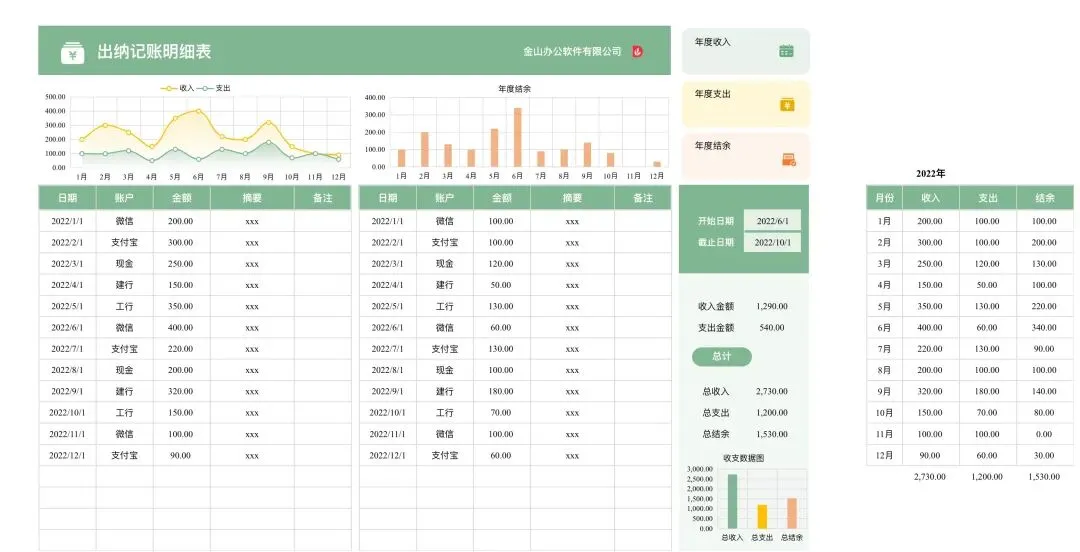The height and width of the screenshot is (552, 1080).
Task: Click the 支出 column header in monthly table
Action: [x=988, y=198]
